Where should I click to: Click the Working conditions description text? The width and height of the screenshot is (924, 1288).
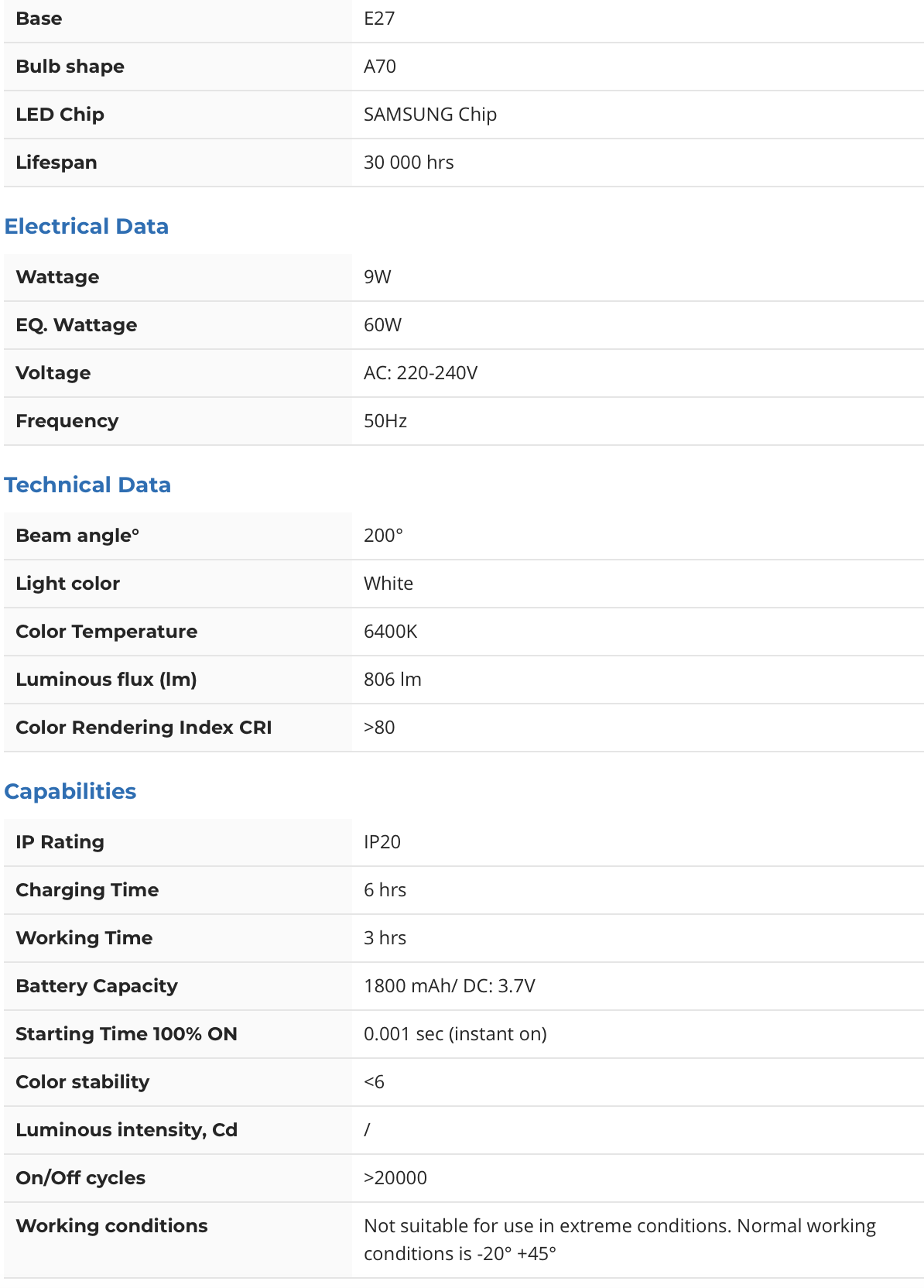coord(619,1239)
